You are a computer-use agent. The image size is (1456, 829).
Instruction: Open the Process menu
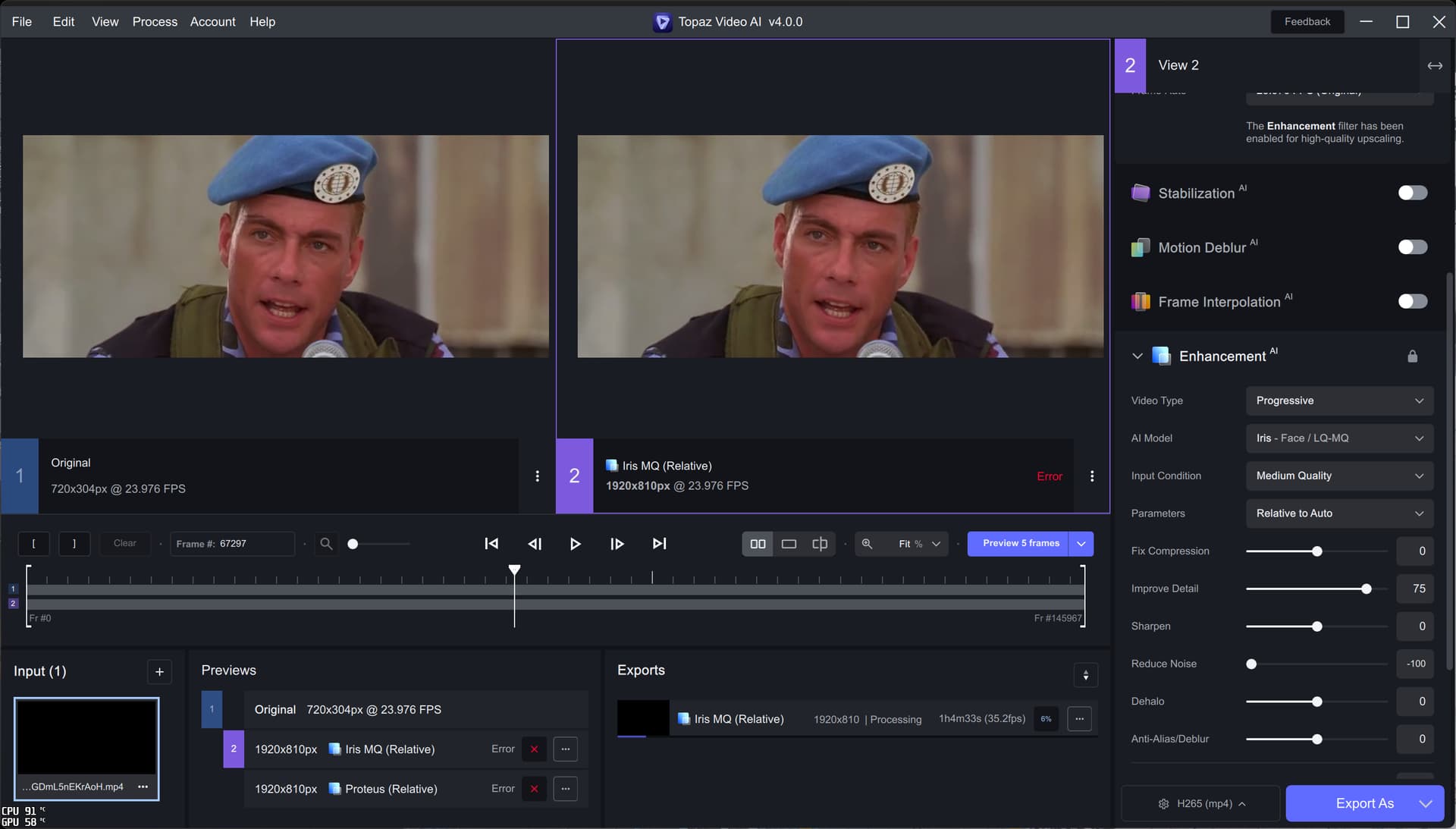tap(155, 21)
